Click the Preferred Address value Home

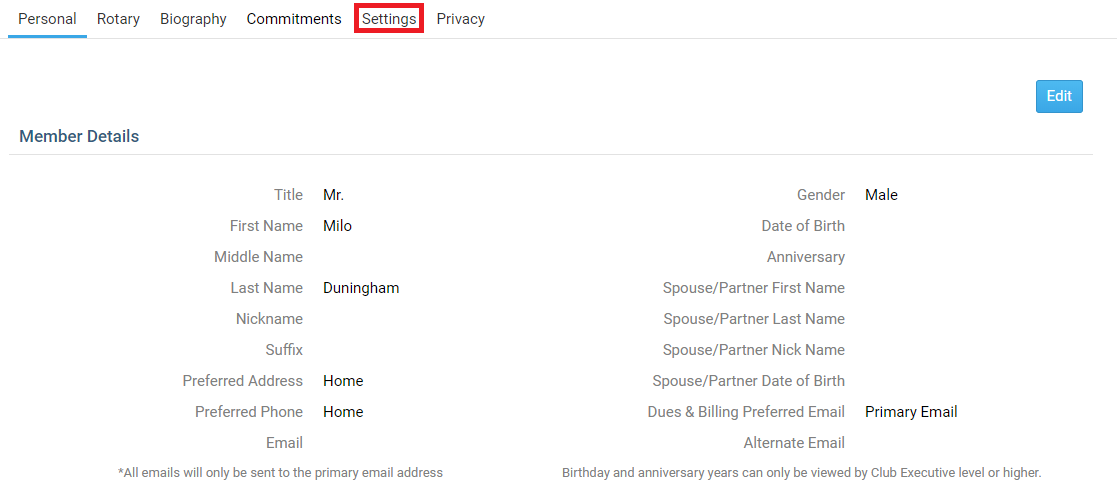coord(343,381)
